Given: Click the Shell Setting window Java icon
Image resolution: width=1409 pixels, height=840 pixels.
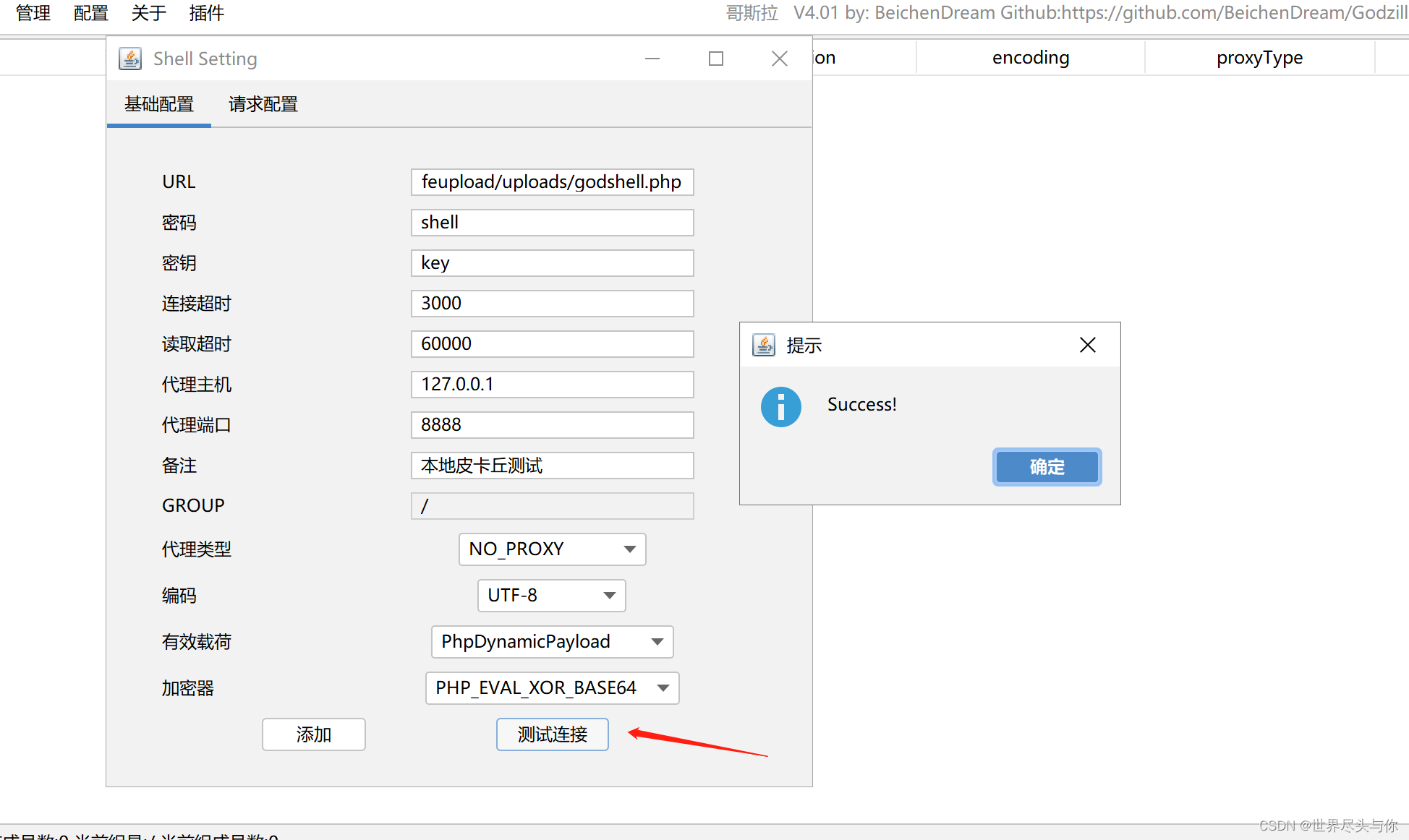Looking at the screenshot, I should [x=130, y=59].
